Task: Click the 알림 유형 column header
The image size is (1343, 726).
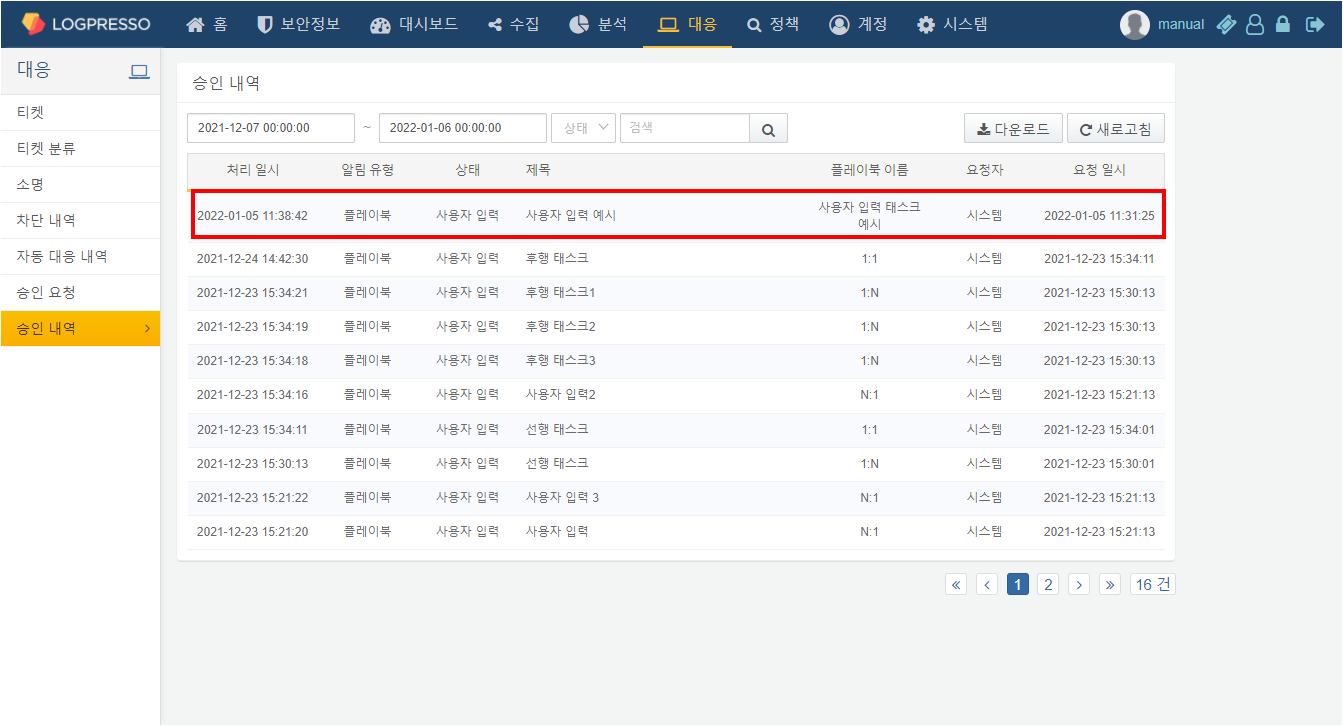Action: (367, 170)
